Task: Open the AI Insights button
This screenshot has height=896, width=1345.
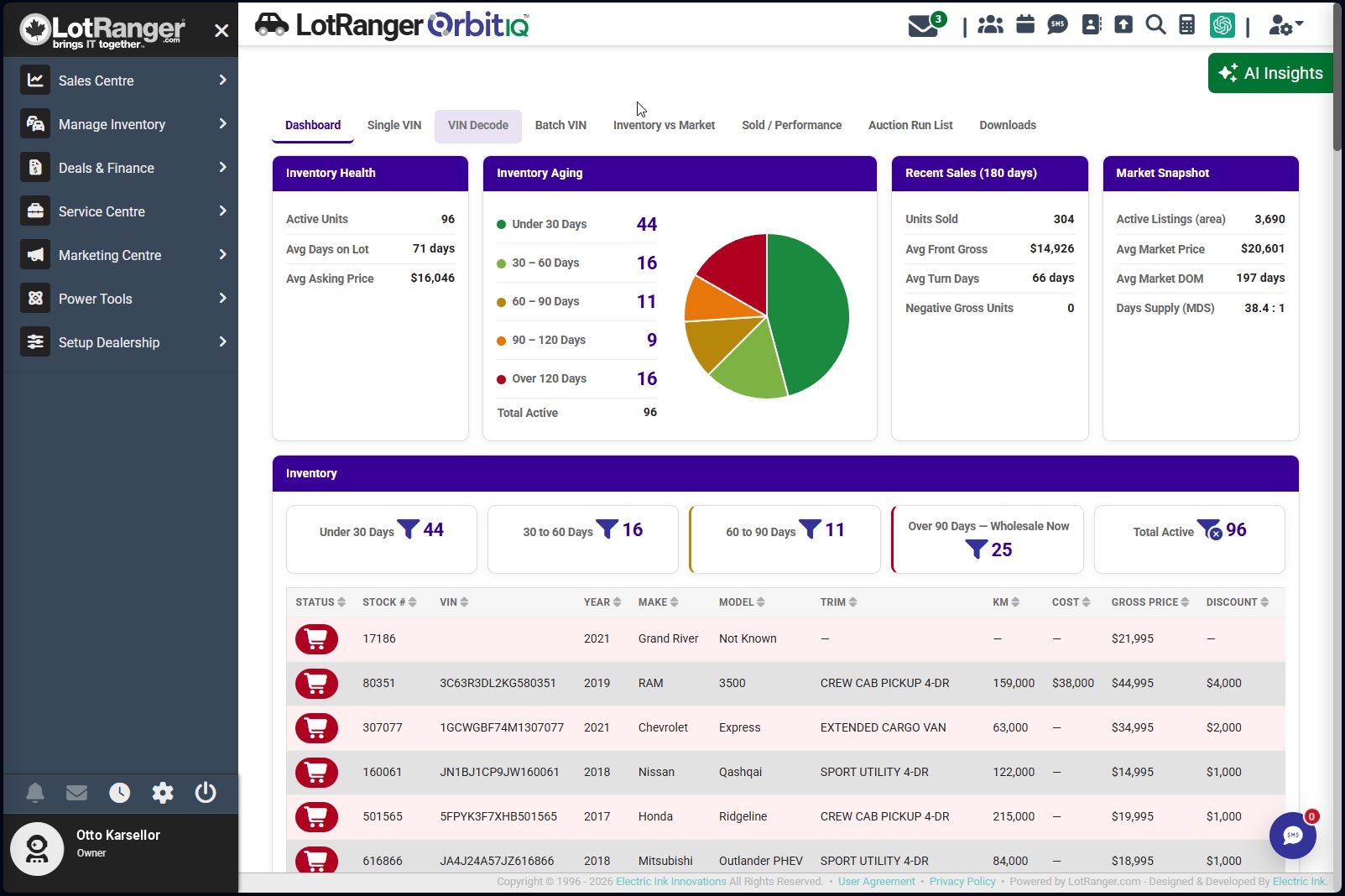Action: click(x=1270, y=73)
